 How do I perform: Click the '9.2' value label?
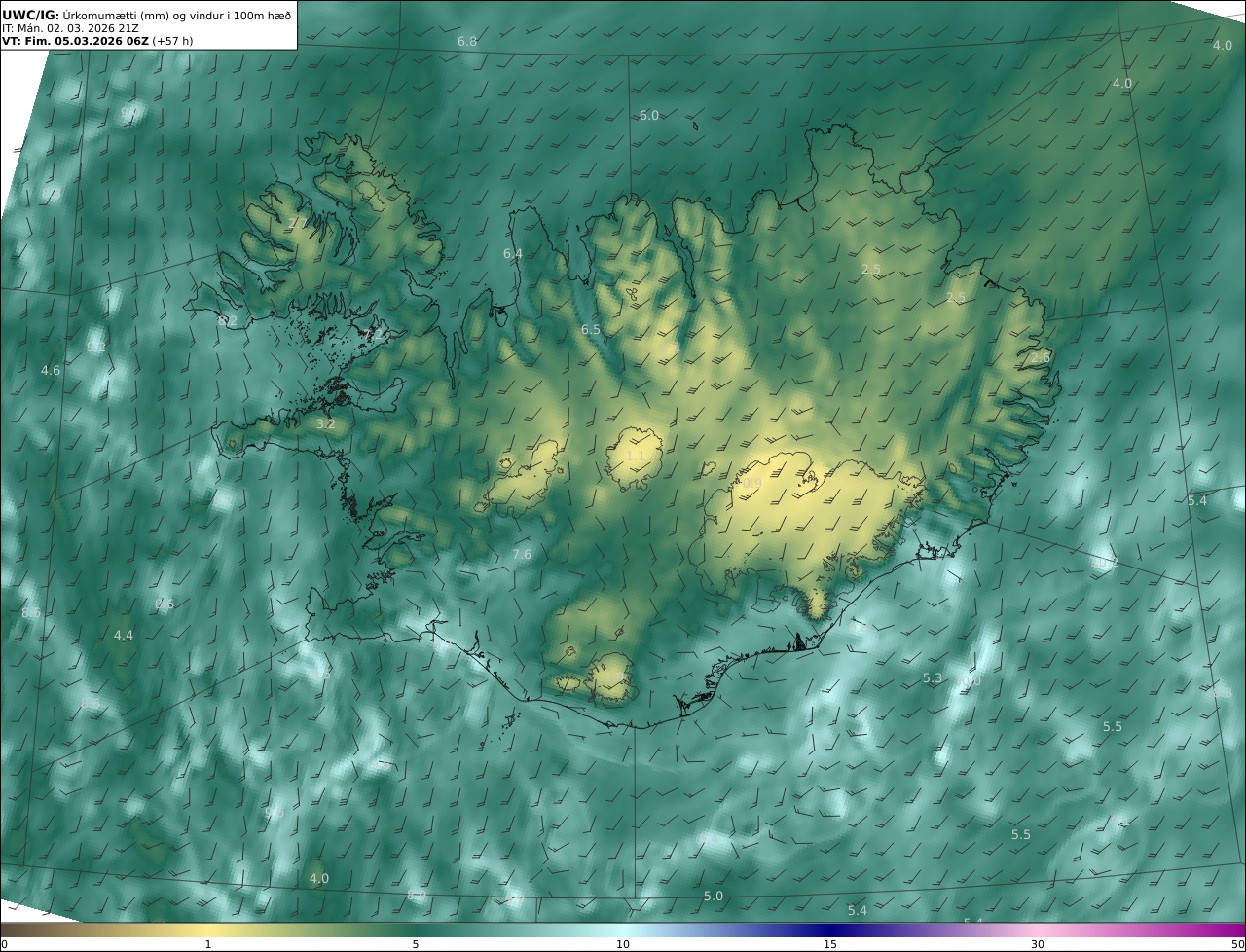coord(96,348)
